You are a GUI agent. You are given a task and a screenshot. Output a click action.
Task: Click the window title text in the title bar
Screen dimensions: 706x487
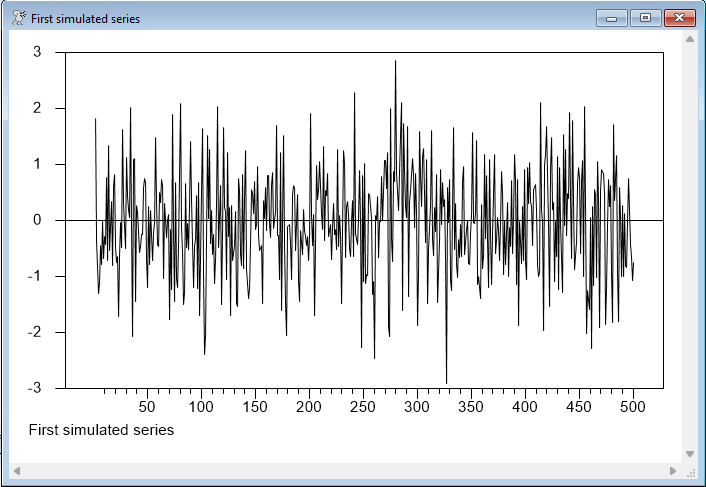pyautogui.click(x=85, y=19)
